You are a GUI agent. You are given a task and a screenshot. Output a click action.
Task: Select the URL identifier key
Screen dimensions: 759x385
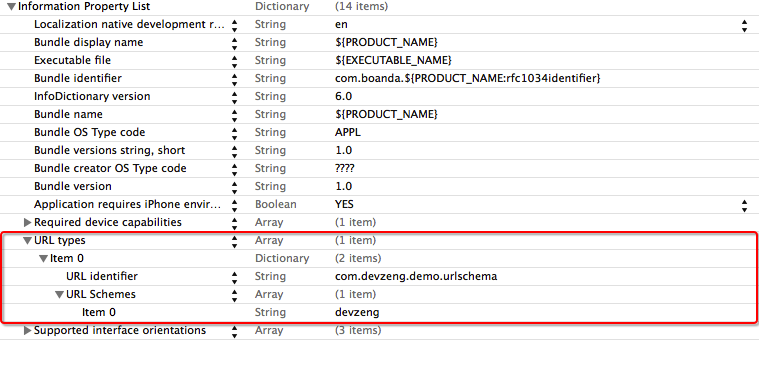(x=102, y=276)
